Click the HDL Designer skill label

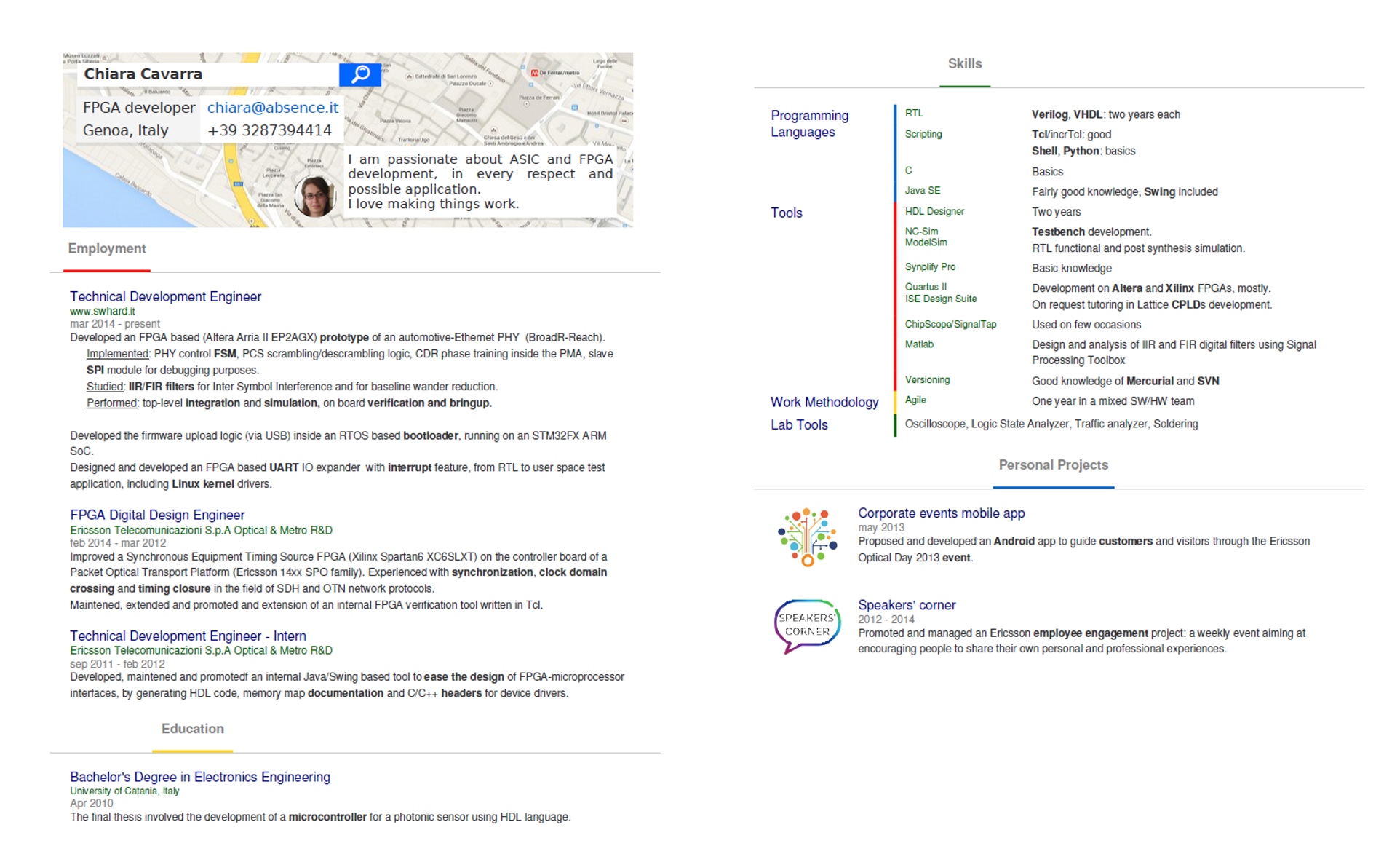tap(934, 211)
